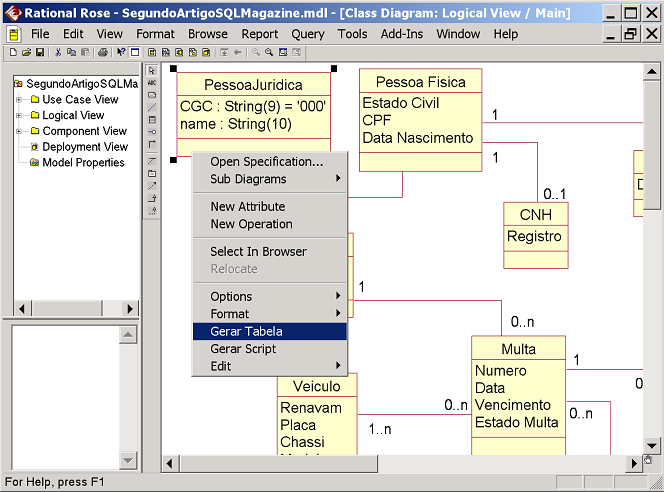Click the Browse Component Diagram icon
664x492 pixels.
pyautogui.click(x=179, y=53)
